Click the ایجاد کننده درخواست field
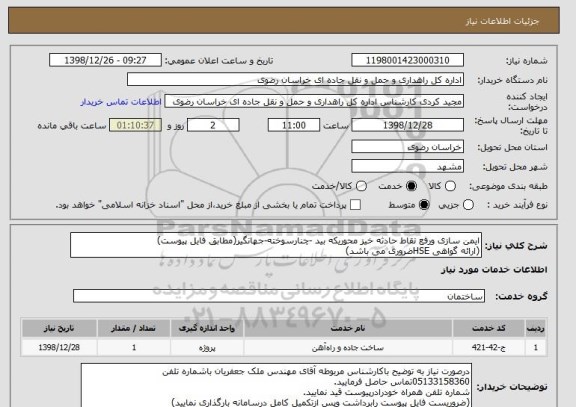This screenshot has height=407, width=576. point(314,102)
